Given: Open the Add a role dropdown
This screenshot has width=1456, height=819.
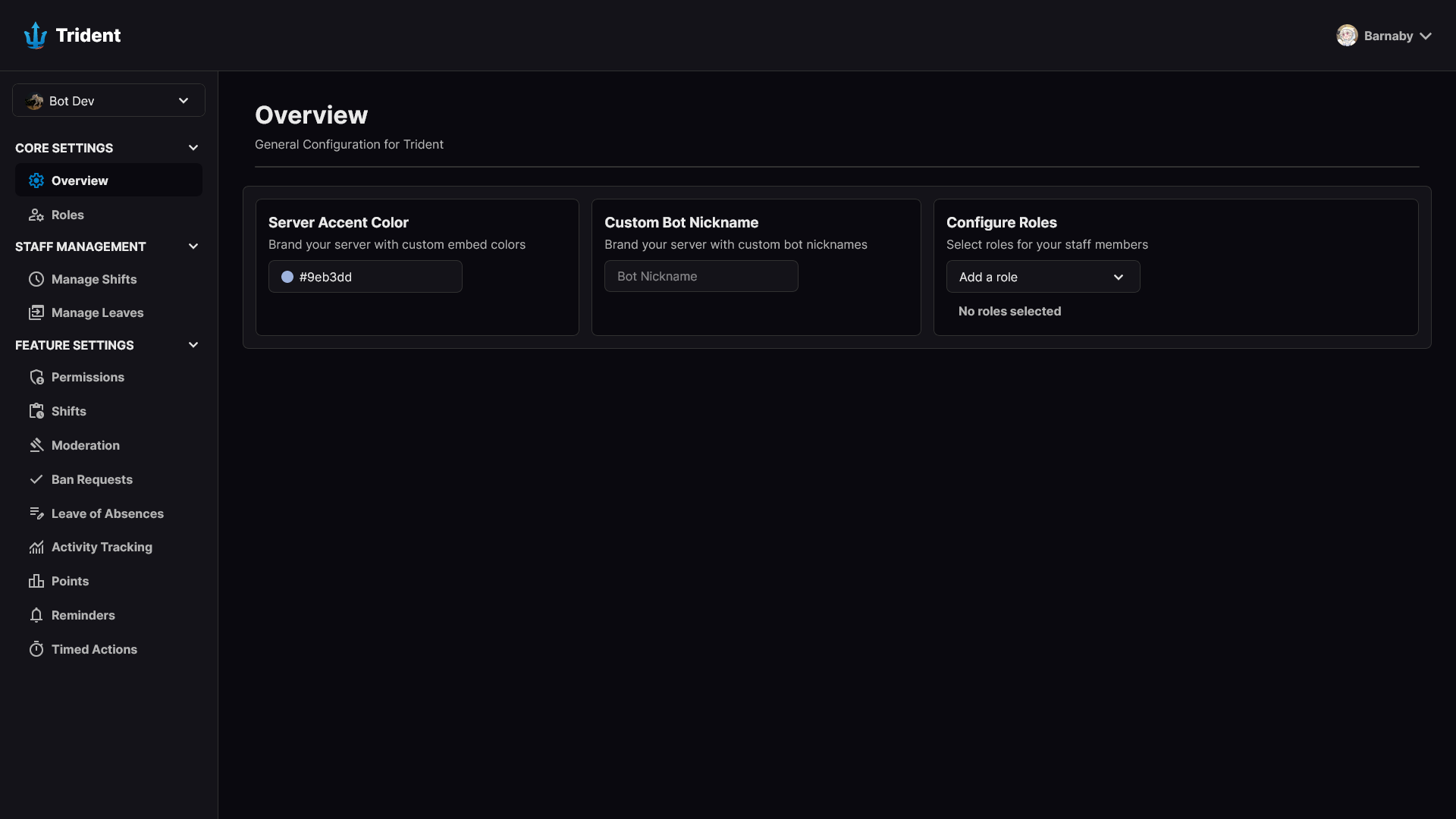Looking at the screenshot, I should pyautogui.click(x=1043, y=277).
